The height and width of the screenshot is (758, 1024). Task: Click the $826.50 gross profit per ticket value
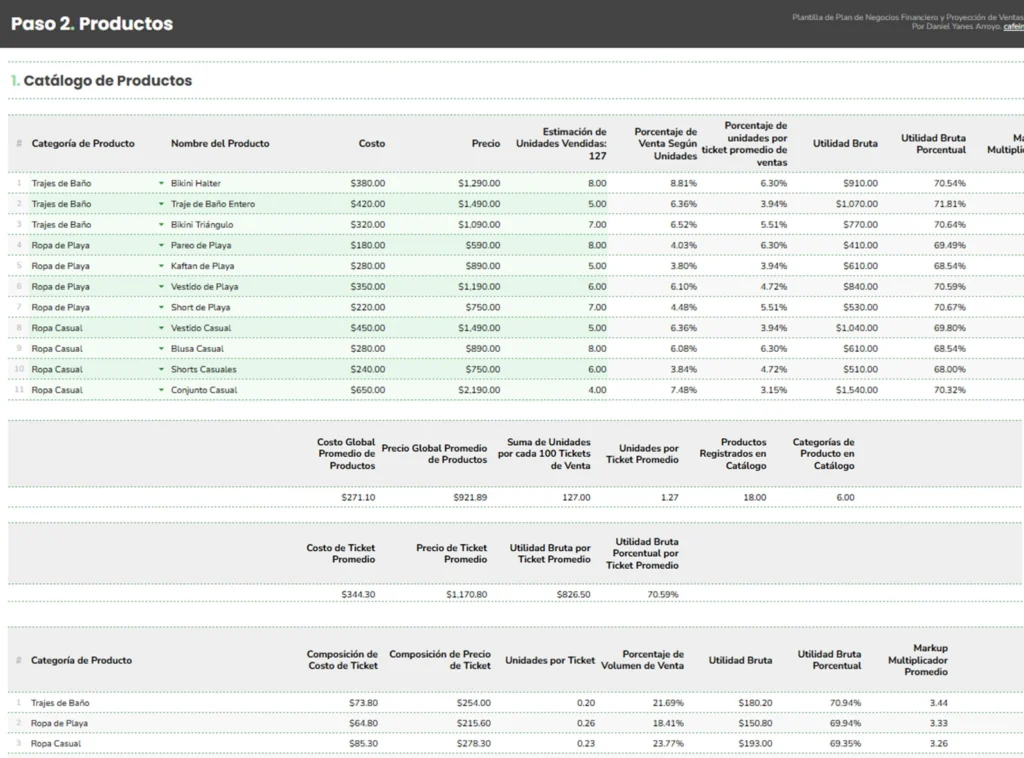[573, 595]
